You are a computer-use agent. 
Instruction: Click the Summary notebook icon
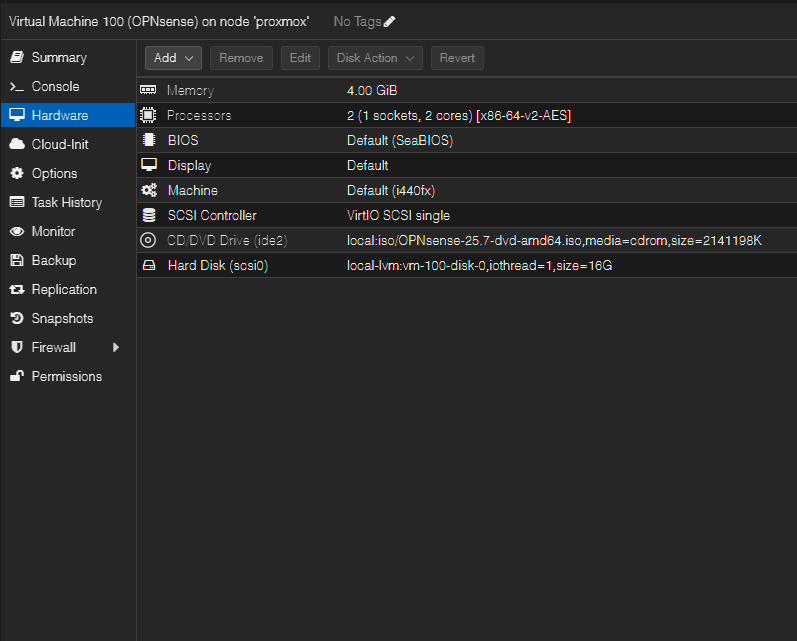point(17,57)
